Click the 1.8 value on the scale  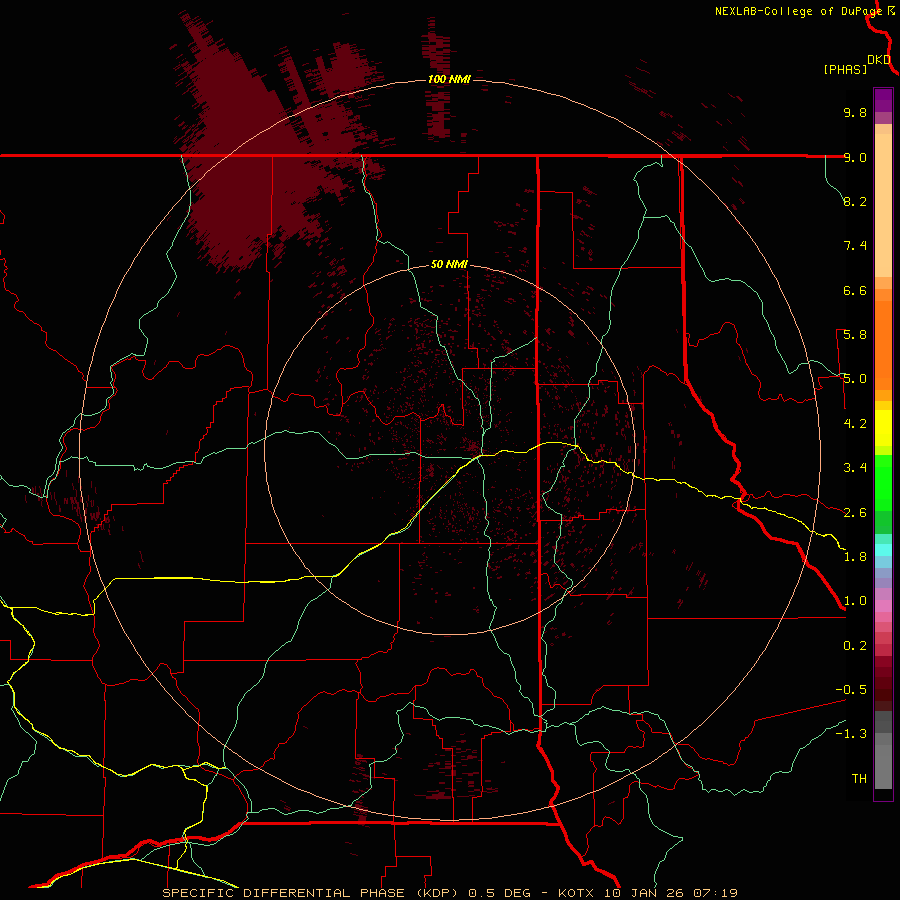click(855, 557)
